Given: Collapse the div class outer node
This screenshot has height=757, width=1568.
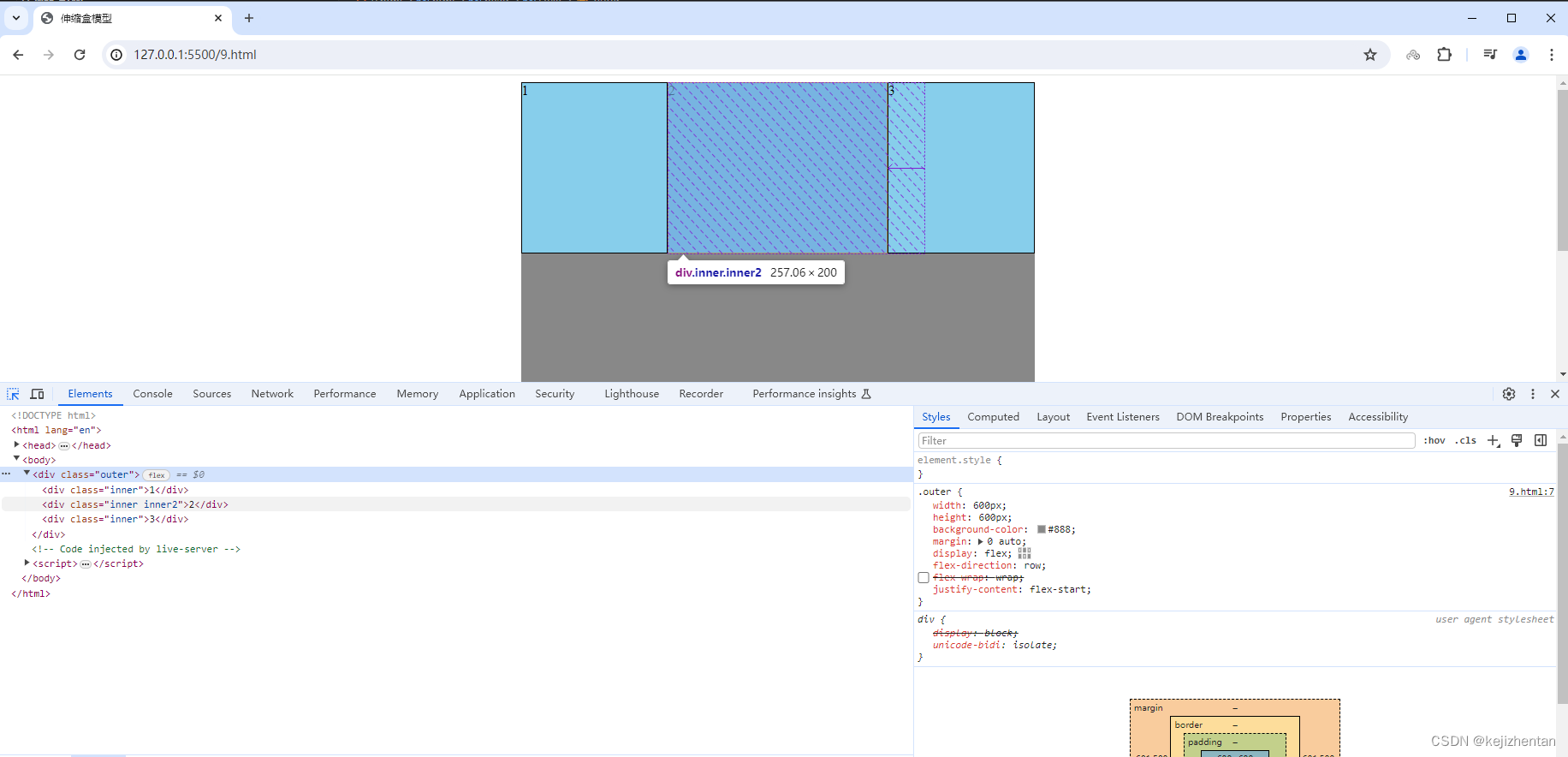Looking at the screenshot, I should click(27, 474).
